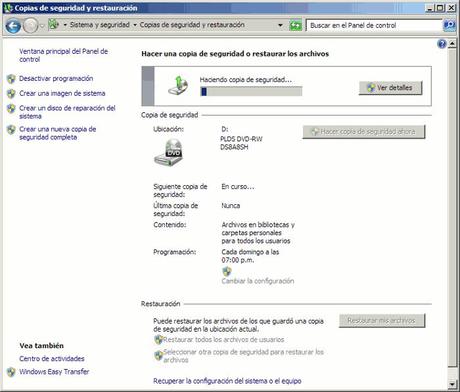Image resolution: width=460 pixels, height=392 pixels.
Task: Open Seleccionar otra copia de seguridad para restaurar
Action: pyautogui.click(x=243, y=356)
